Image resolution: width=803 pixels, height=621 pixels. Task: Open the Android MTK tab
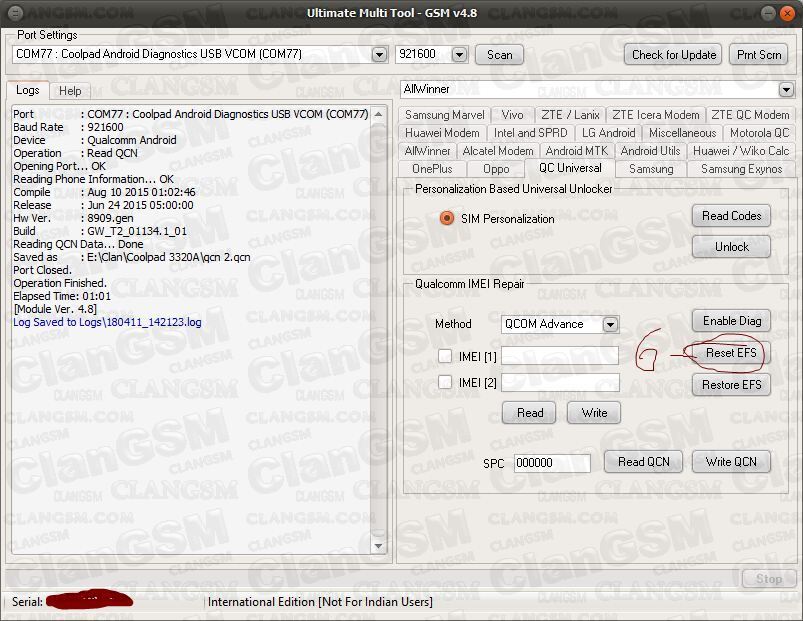(577, 151)
